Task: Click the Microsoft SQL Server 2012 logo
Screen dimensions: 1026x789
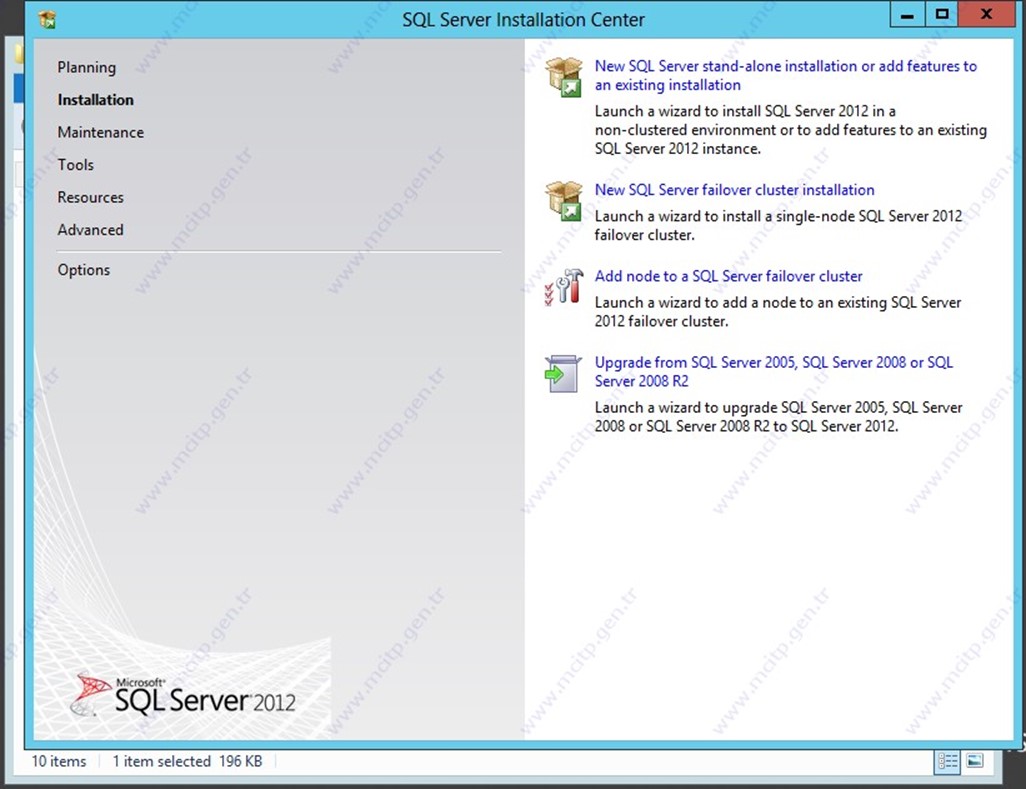Action: click(183, 695)
